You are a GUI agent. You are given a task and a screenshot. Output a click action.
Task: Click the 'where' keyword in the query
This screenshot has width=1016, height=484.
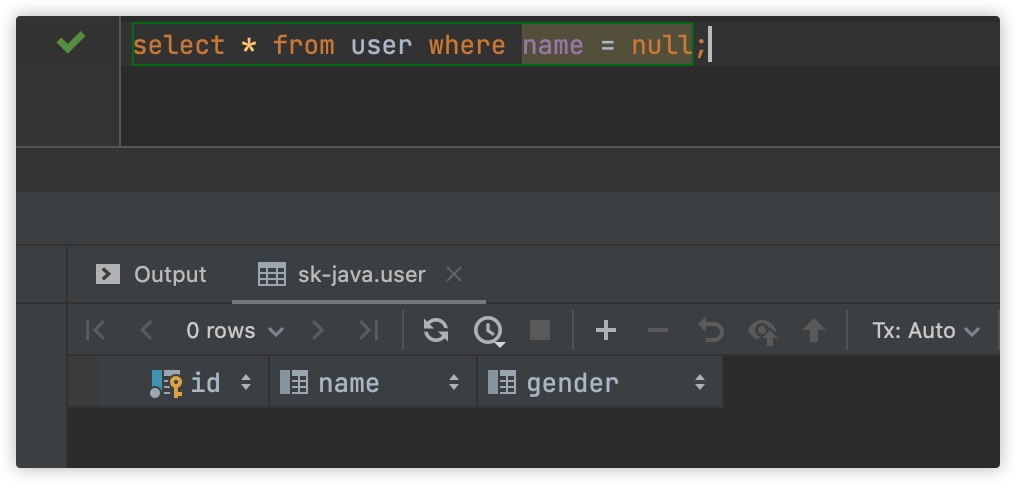(x=467, y=45)
